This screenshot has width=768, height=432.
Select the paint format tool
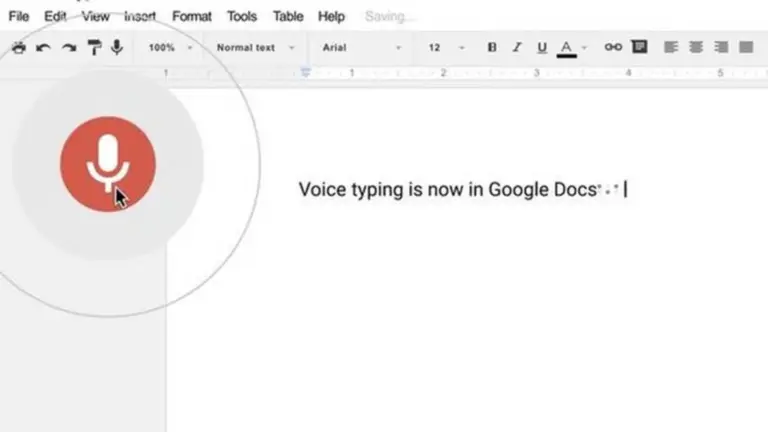point(94,48)
